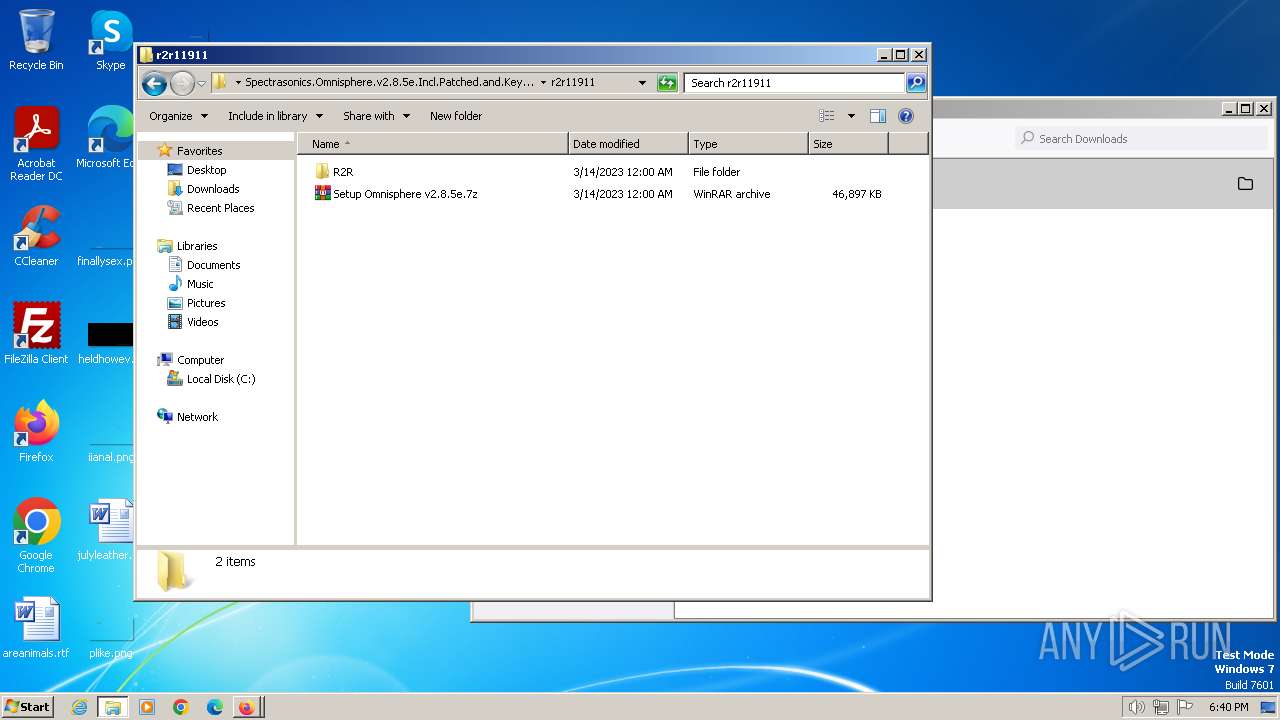The height and width of the screenshot is (720, 1280).
Task: Open Local Disk (C:)
Action: (220, 379)
